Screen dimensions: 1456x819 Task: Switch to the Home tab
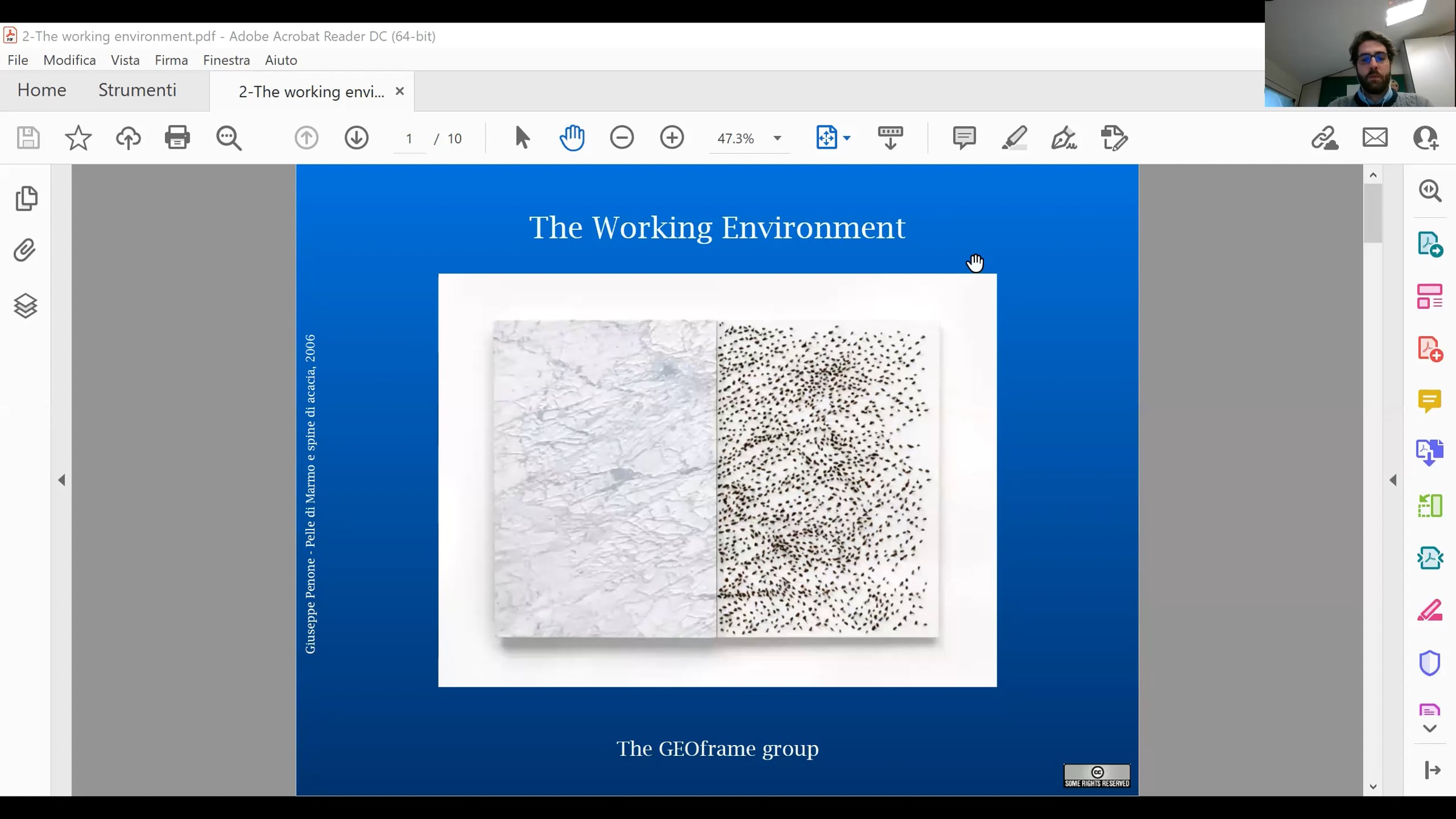click(42, 90)
